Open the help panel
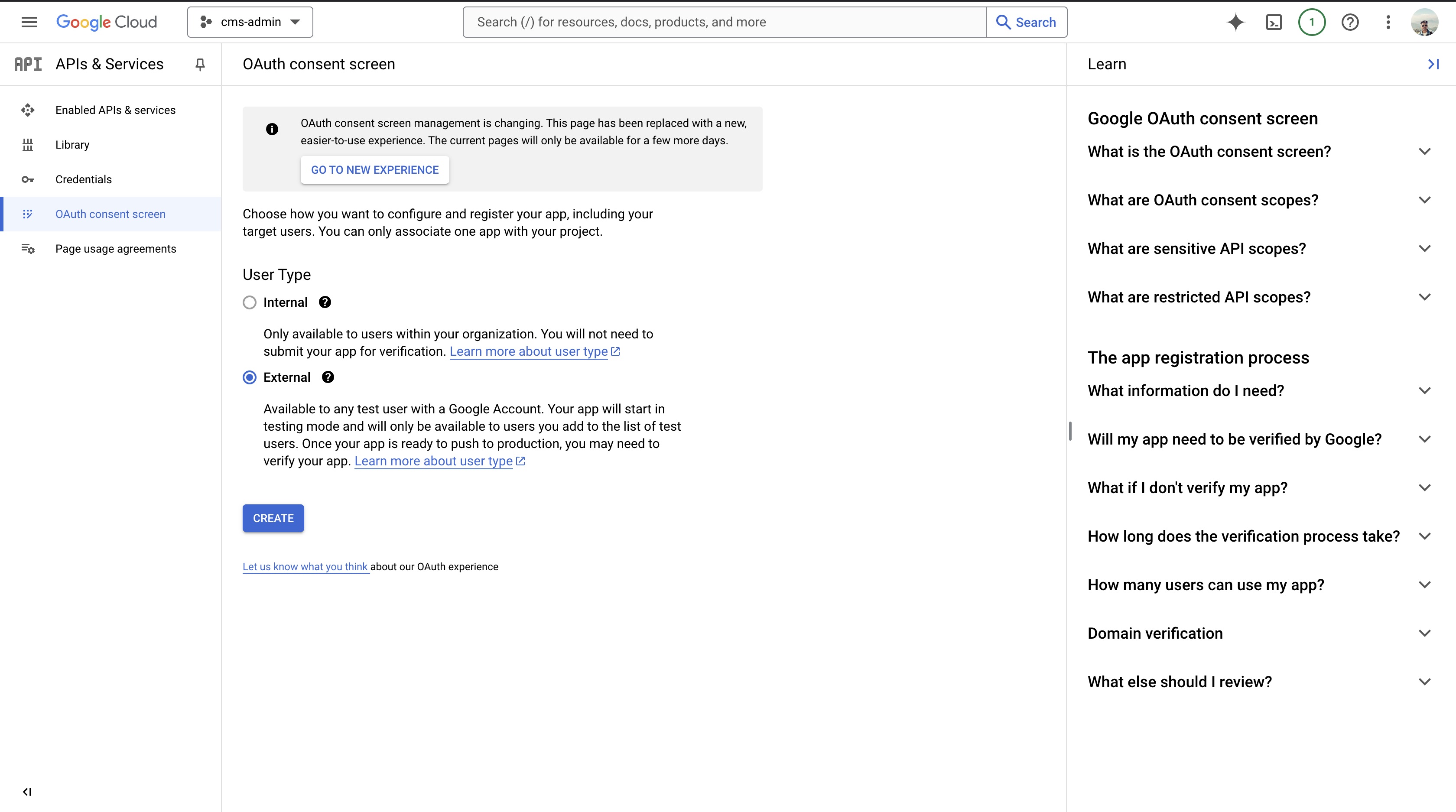The height and width of the screenshot is (812, 1456). tap(1350, 22)
